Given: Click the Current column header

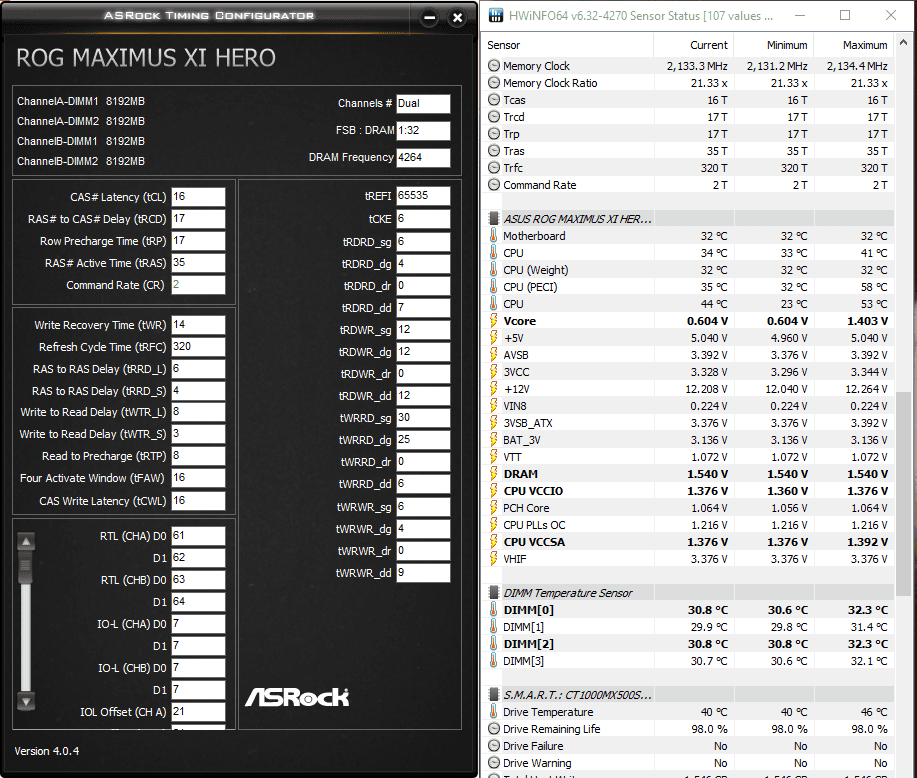Looking at the screenshot, I should click(x=693, y=45).
